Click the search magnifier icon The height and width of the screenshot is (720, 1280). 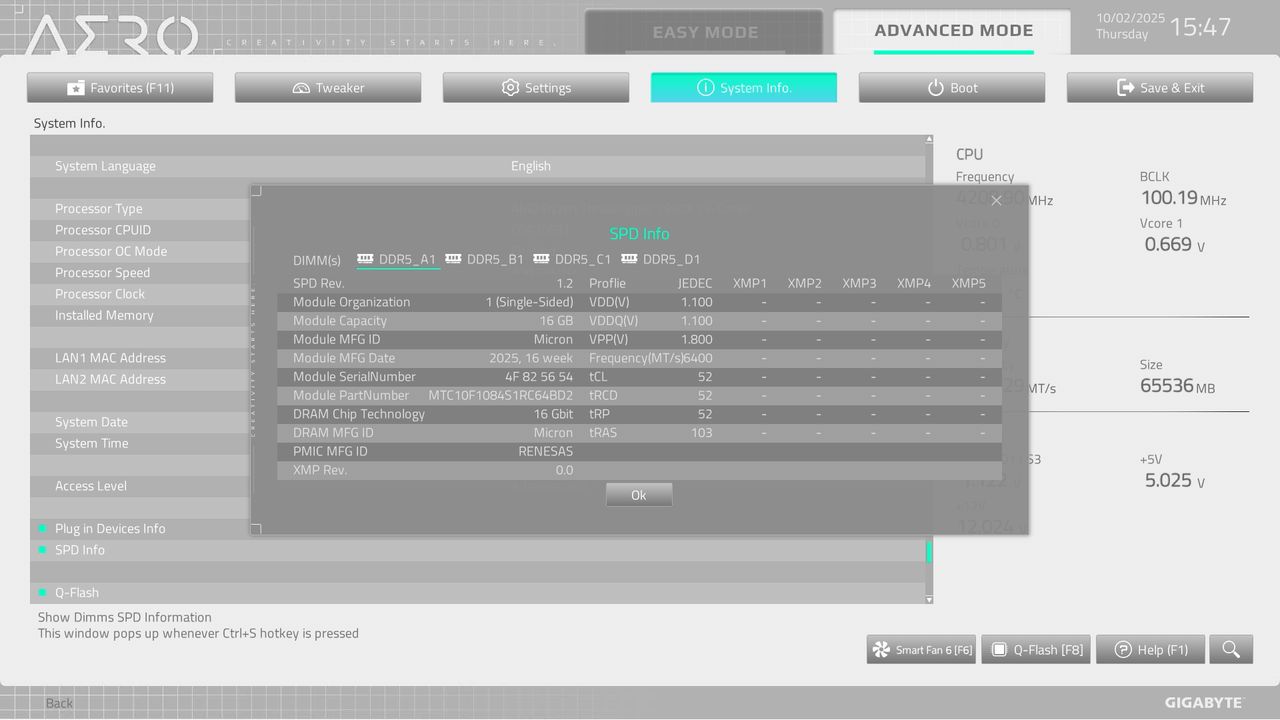(1231, 649)
